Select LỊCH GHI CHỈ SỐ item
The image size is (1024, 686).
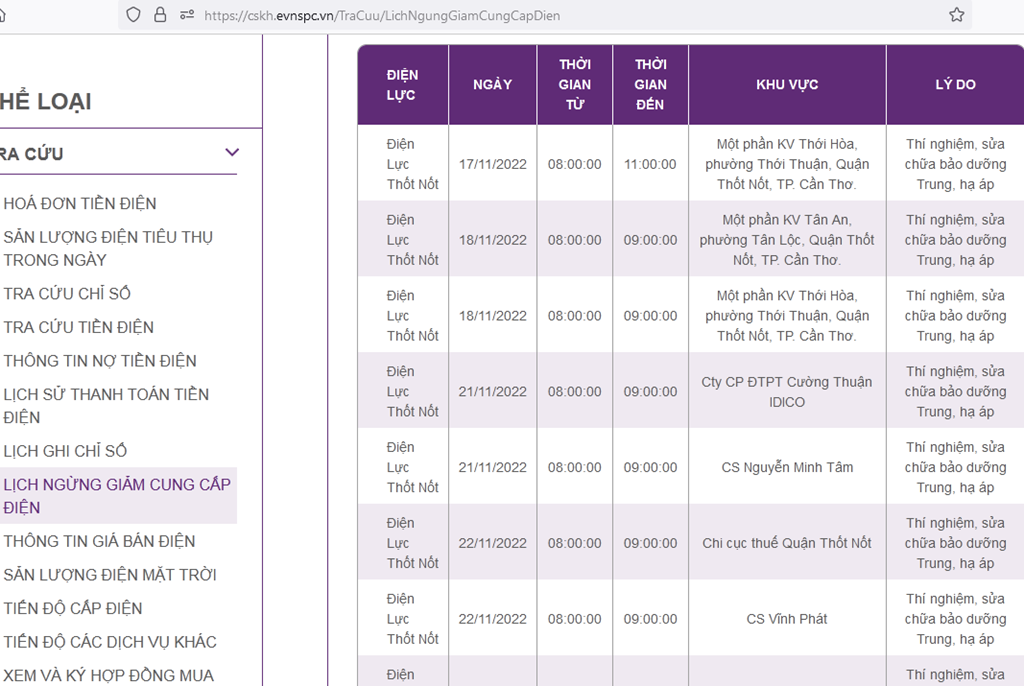coord(65,451)
